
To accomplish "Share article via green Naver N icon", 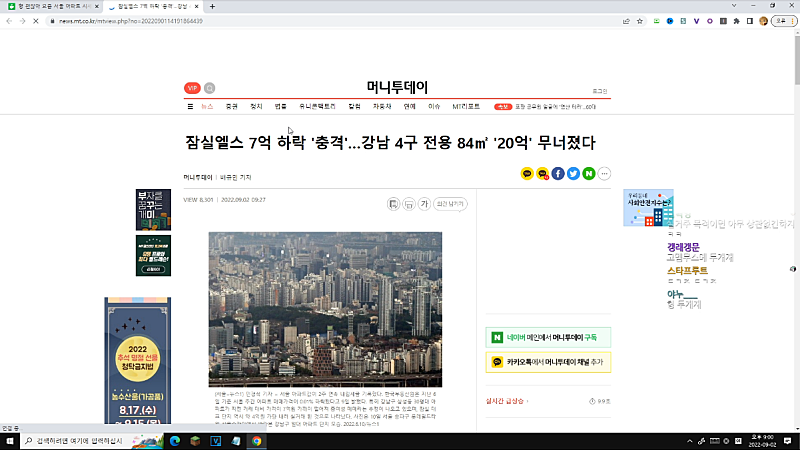I will point(589,174).
